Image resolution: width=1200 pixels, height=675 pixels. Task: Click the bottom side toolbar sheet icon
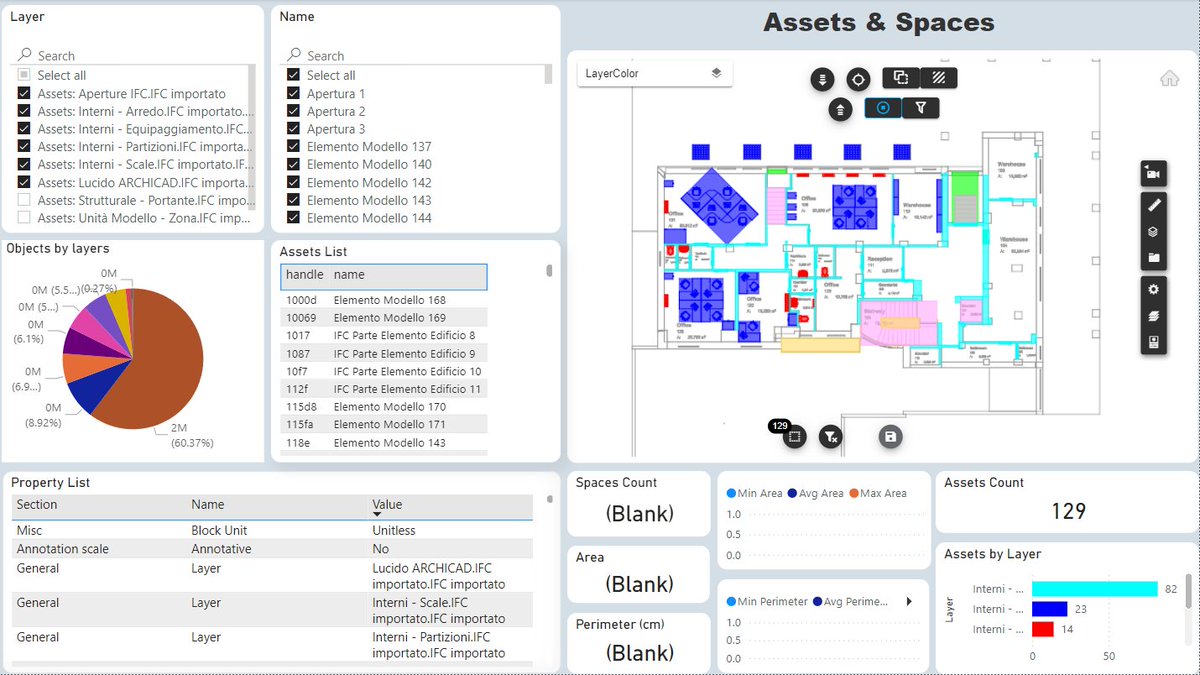click(1153, 343)
